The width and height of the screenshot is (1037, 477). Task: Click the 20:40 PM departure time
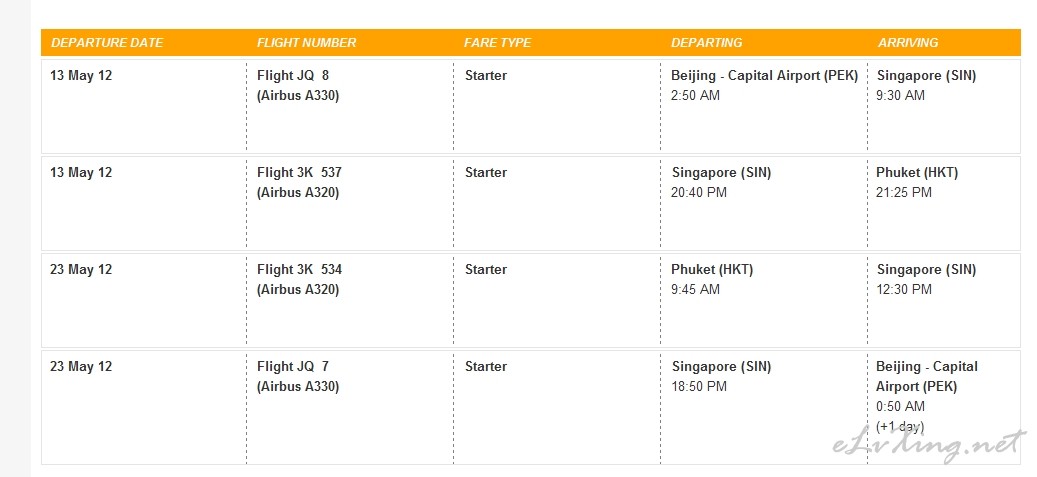click(699, 193)
